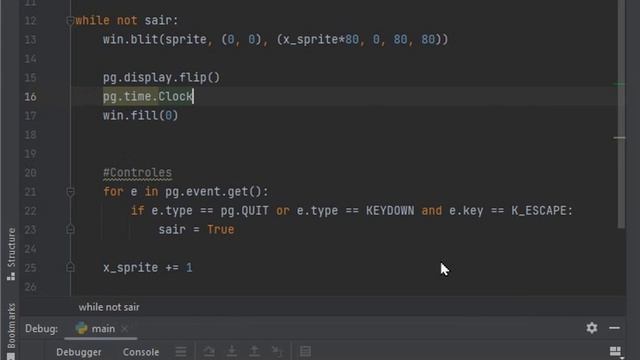This screenshot has height=360, width=640.
Task: Open the Structure tool window
Action: 11,254
